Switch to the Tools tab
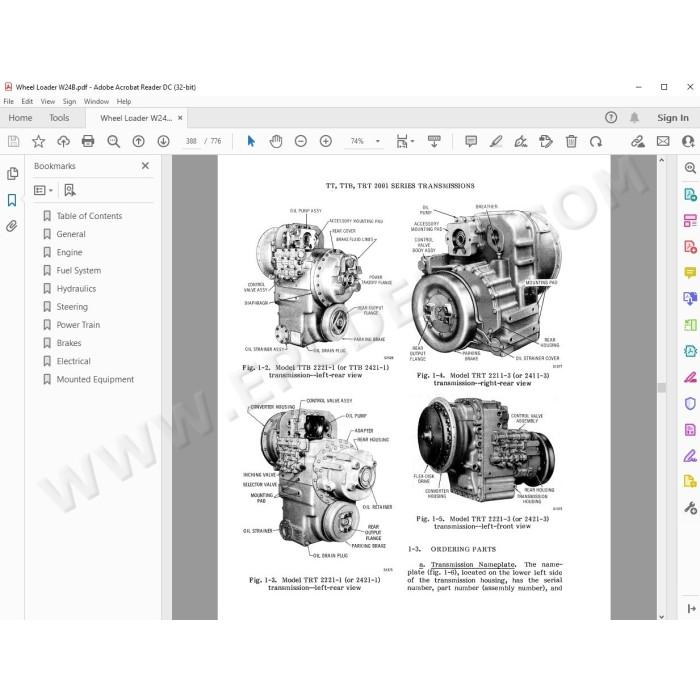 [x=59, y=118]
